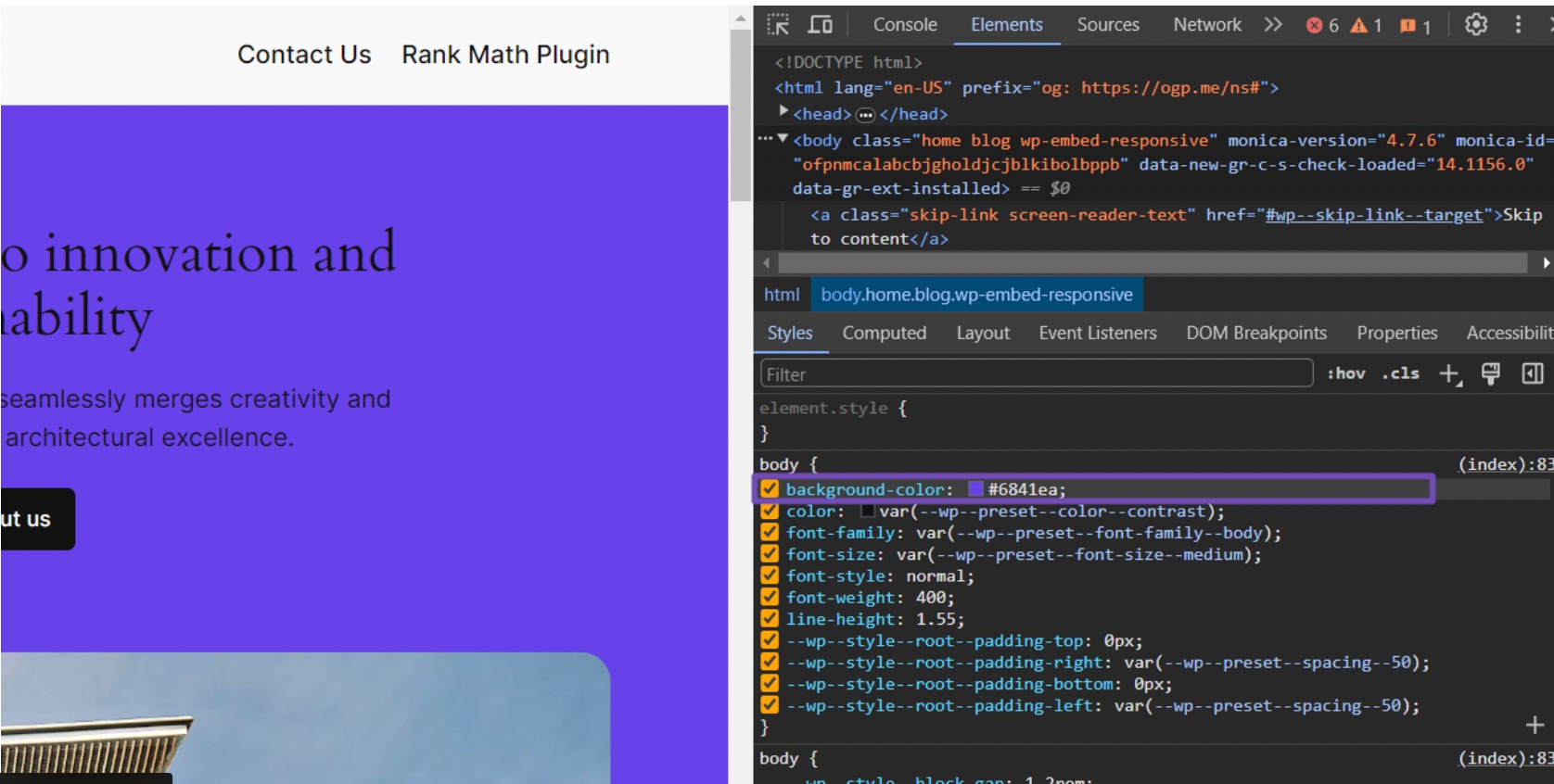The height and width of the screenshot is (784, 1554).
Task: Open the Properties pane tab
Action: coord(1397,333)
